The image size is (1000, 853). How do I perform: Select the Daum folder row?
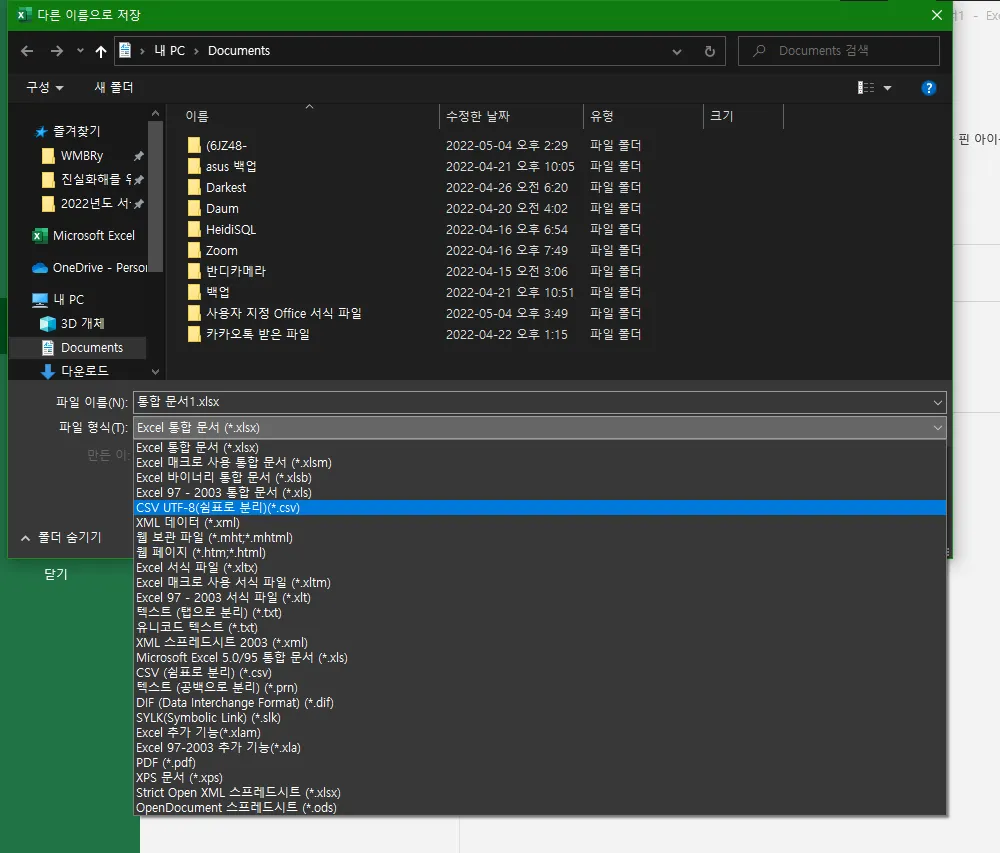(415, 208)
